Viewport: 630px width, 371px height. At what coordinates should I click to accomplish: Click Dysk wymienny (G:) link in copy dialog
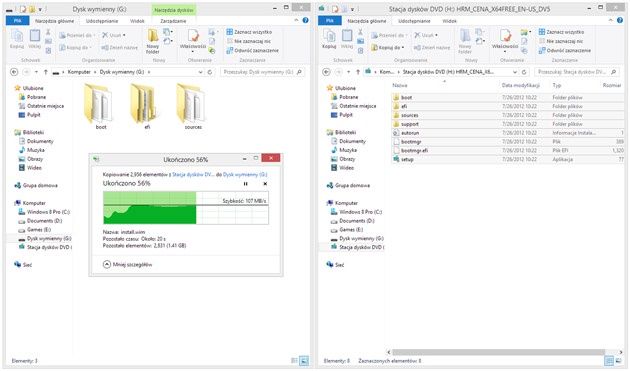tap(245, 174)
